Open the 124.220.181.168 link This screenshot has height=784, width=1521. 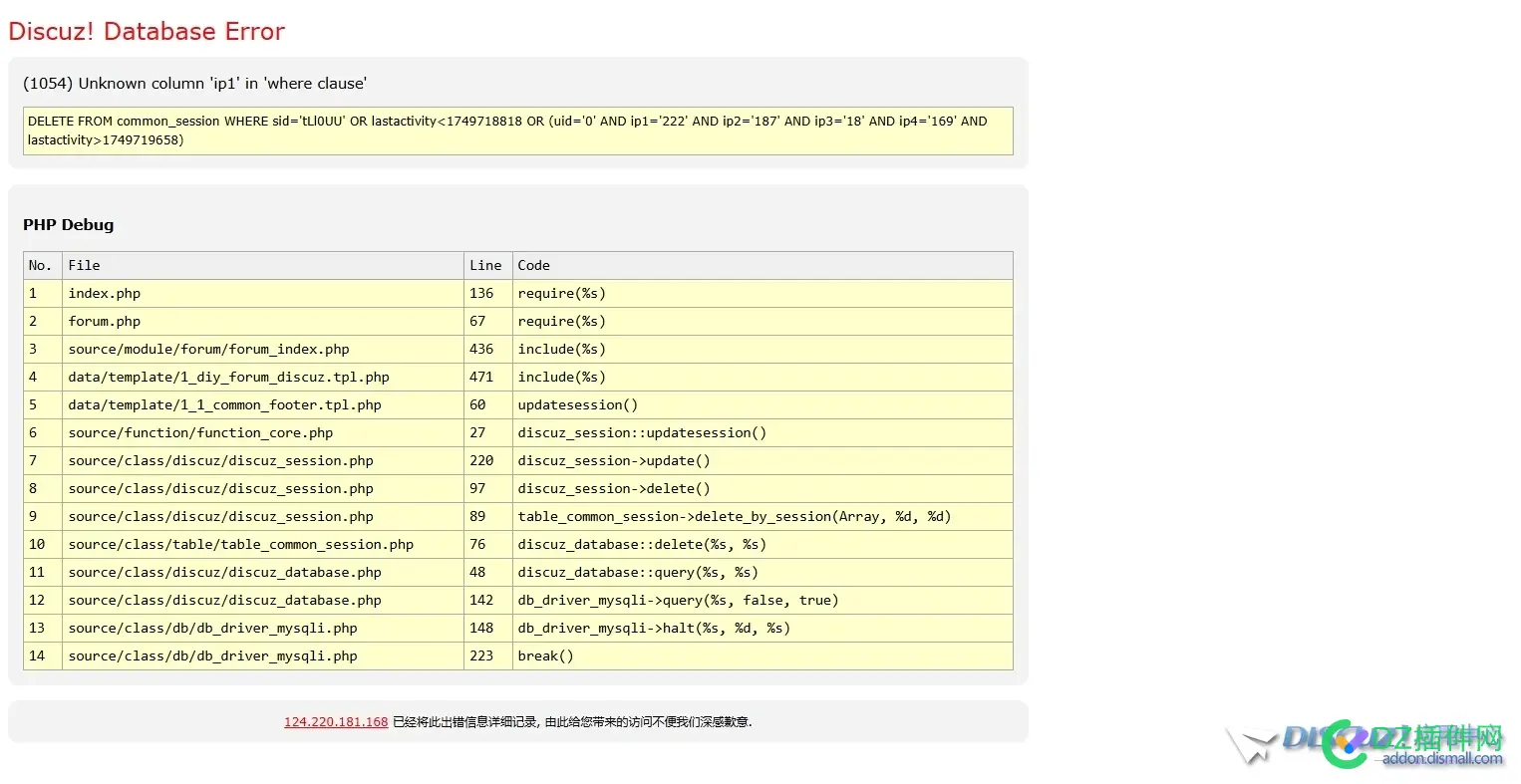pos(335,722)
